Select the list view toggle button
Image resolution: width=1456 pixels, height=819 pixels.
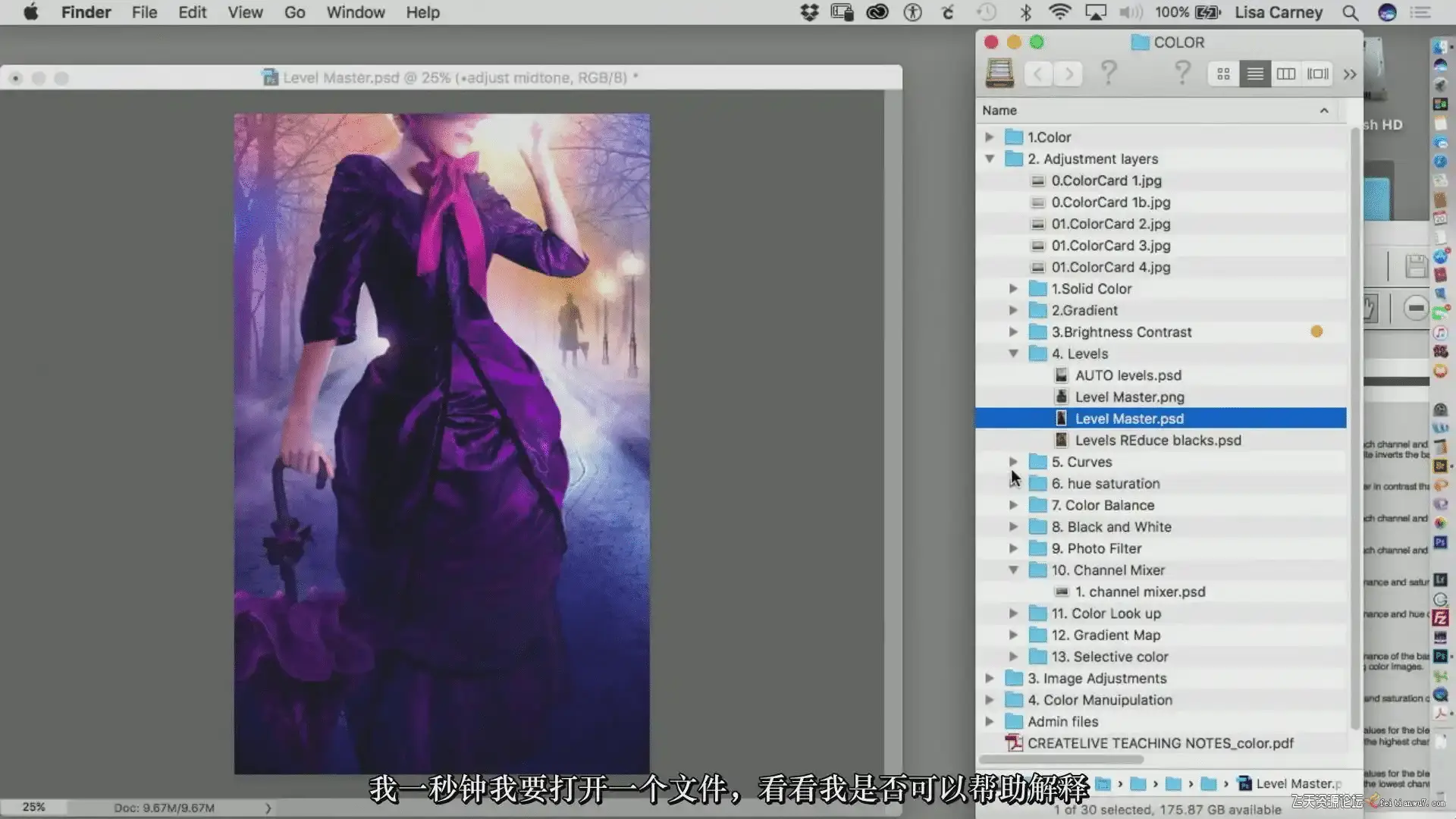pos(1255,74)
